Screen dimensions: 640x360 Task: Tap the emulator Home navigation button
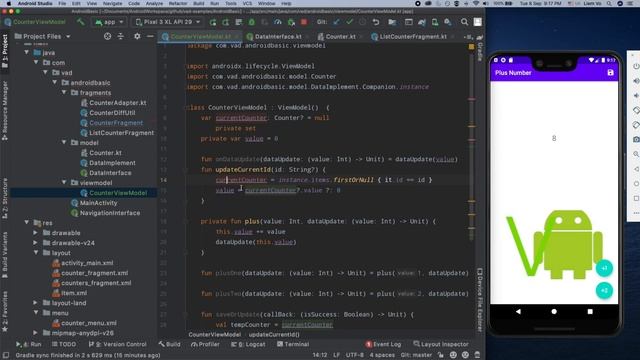(x=554, y=311)
